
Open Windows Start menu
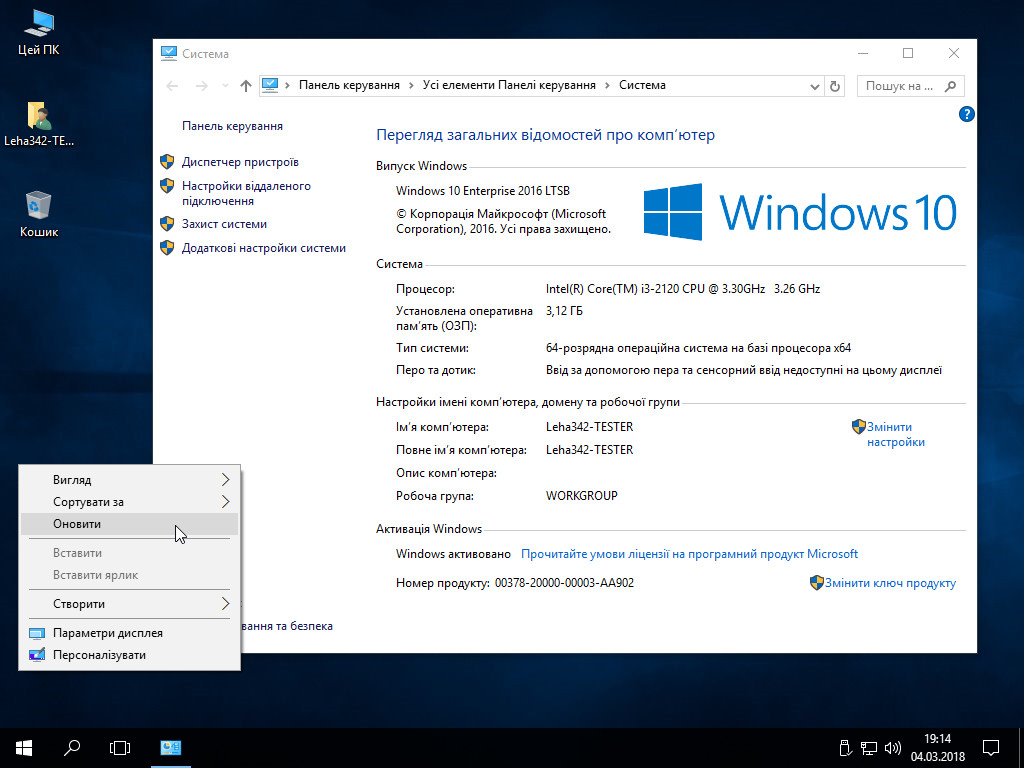click(24, 747)
